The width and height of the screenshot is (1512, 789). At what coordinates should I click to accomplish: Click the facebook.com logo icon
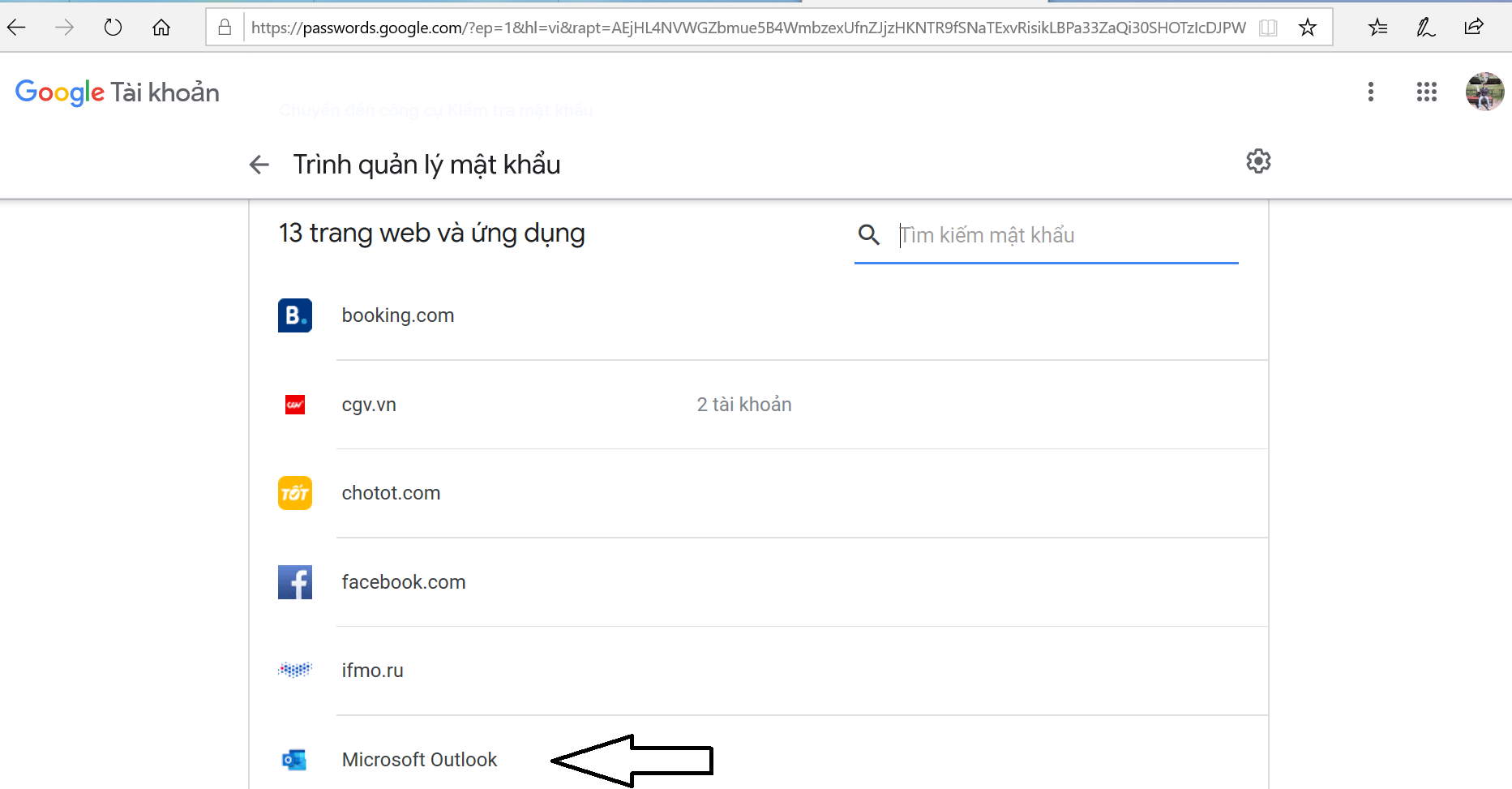tap(295, 582)
